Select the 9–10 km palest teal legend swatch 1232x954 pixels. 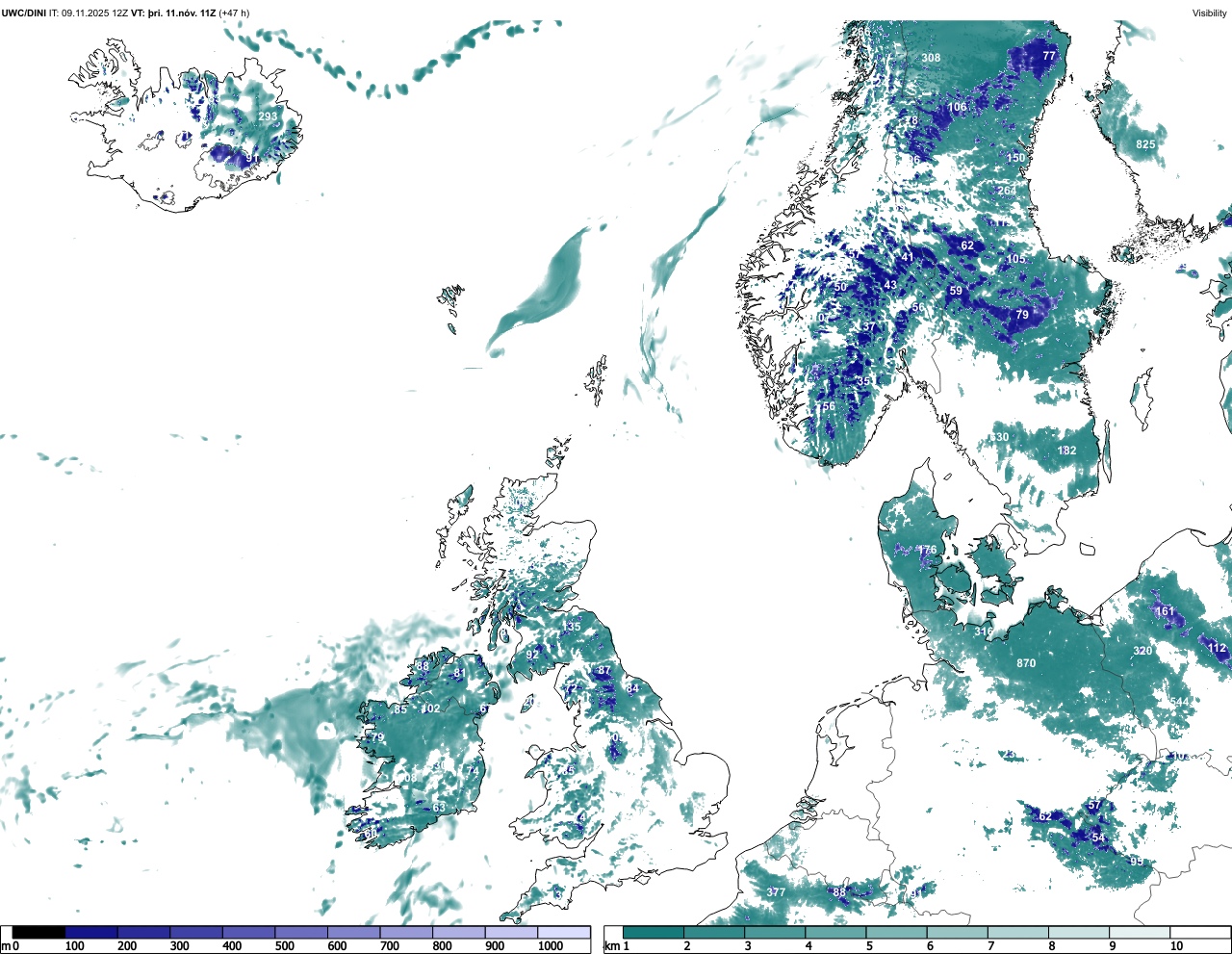pos(1141,932)
